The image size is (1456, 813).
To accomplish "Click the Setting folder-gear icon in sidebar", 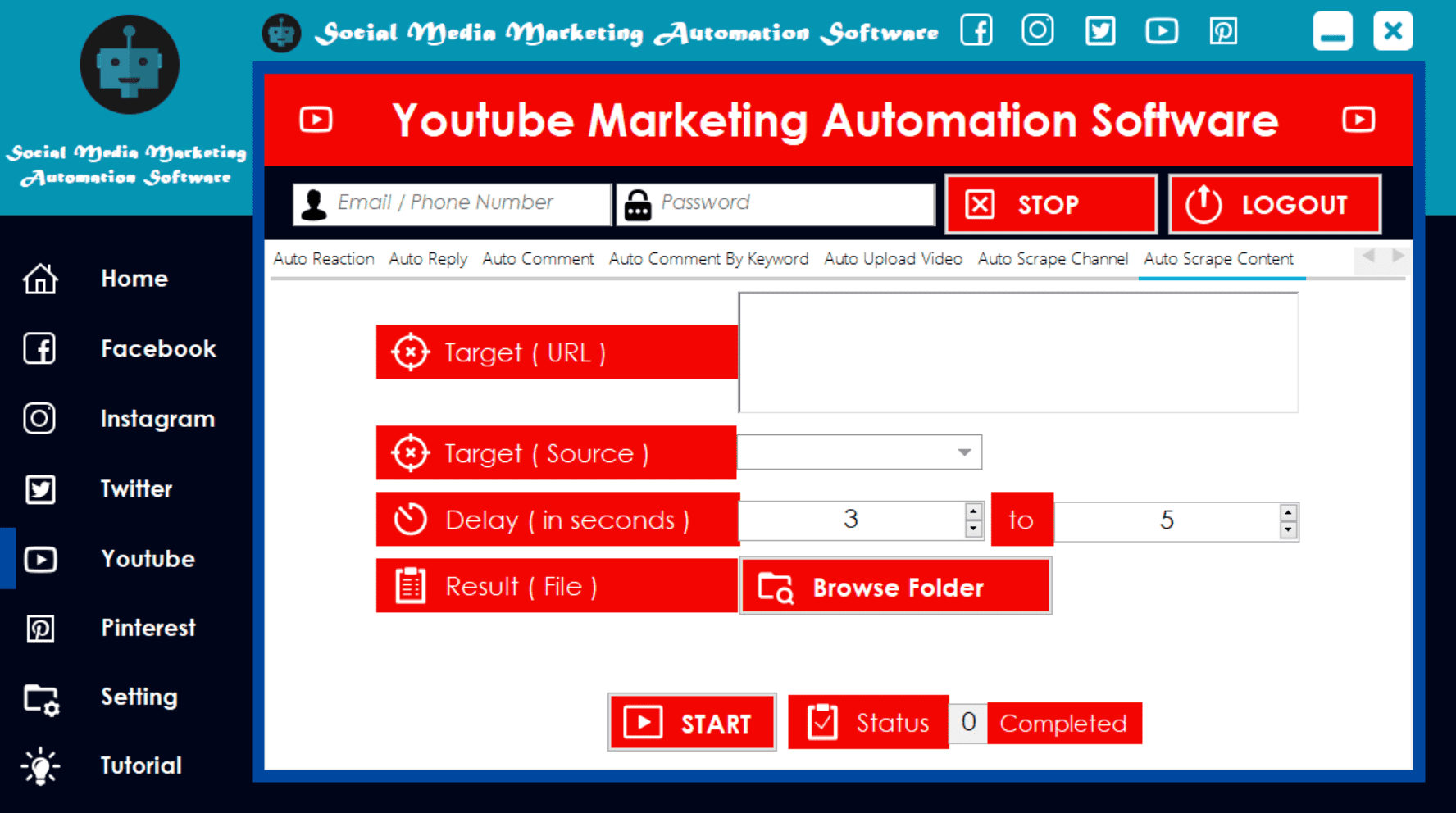I will click(41, 699).
